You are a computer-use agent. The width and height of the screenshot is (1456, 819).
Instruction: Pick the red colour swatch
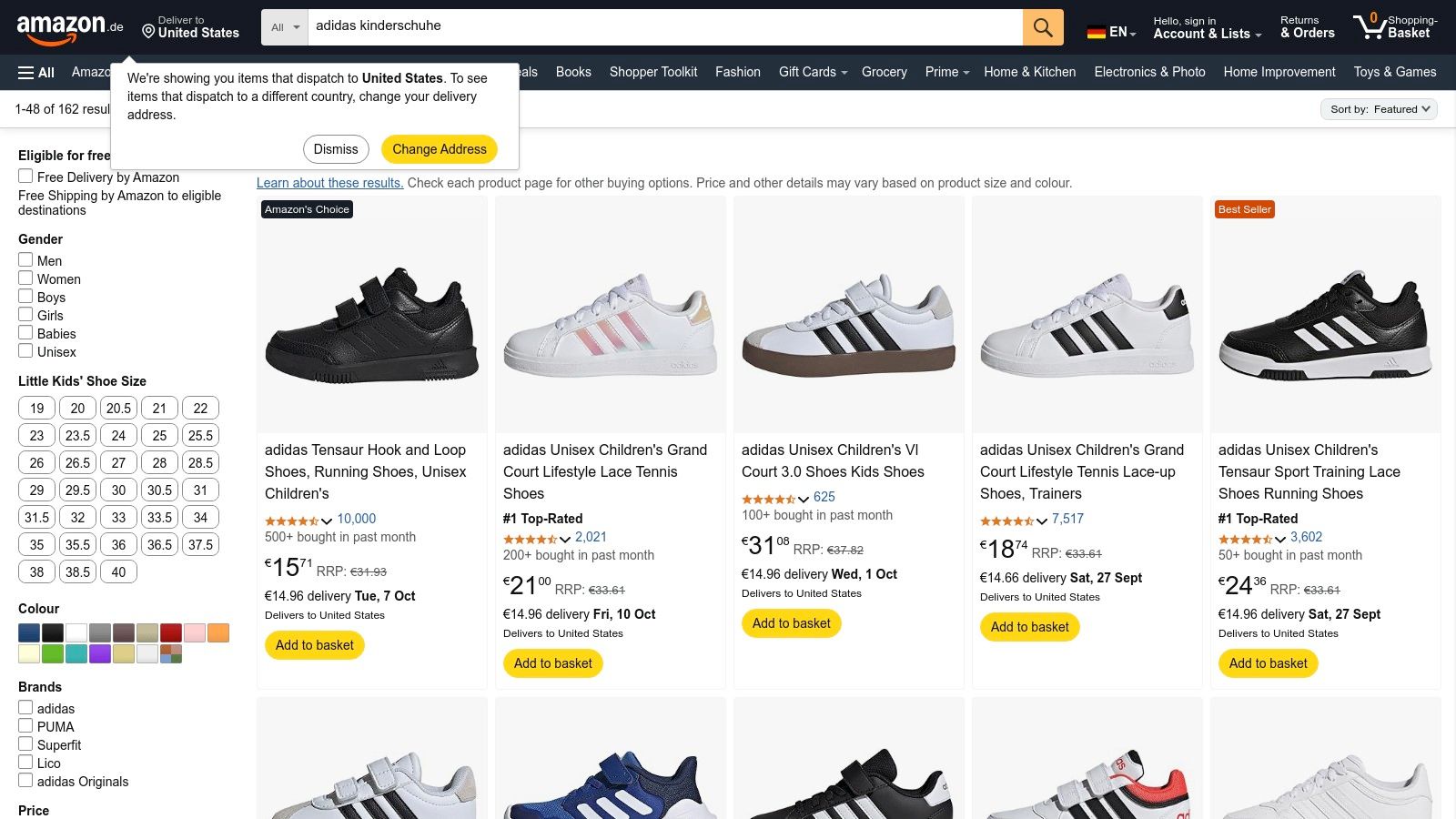click(171, 632)
